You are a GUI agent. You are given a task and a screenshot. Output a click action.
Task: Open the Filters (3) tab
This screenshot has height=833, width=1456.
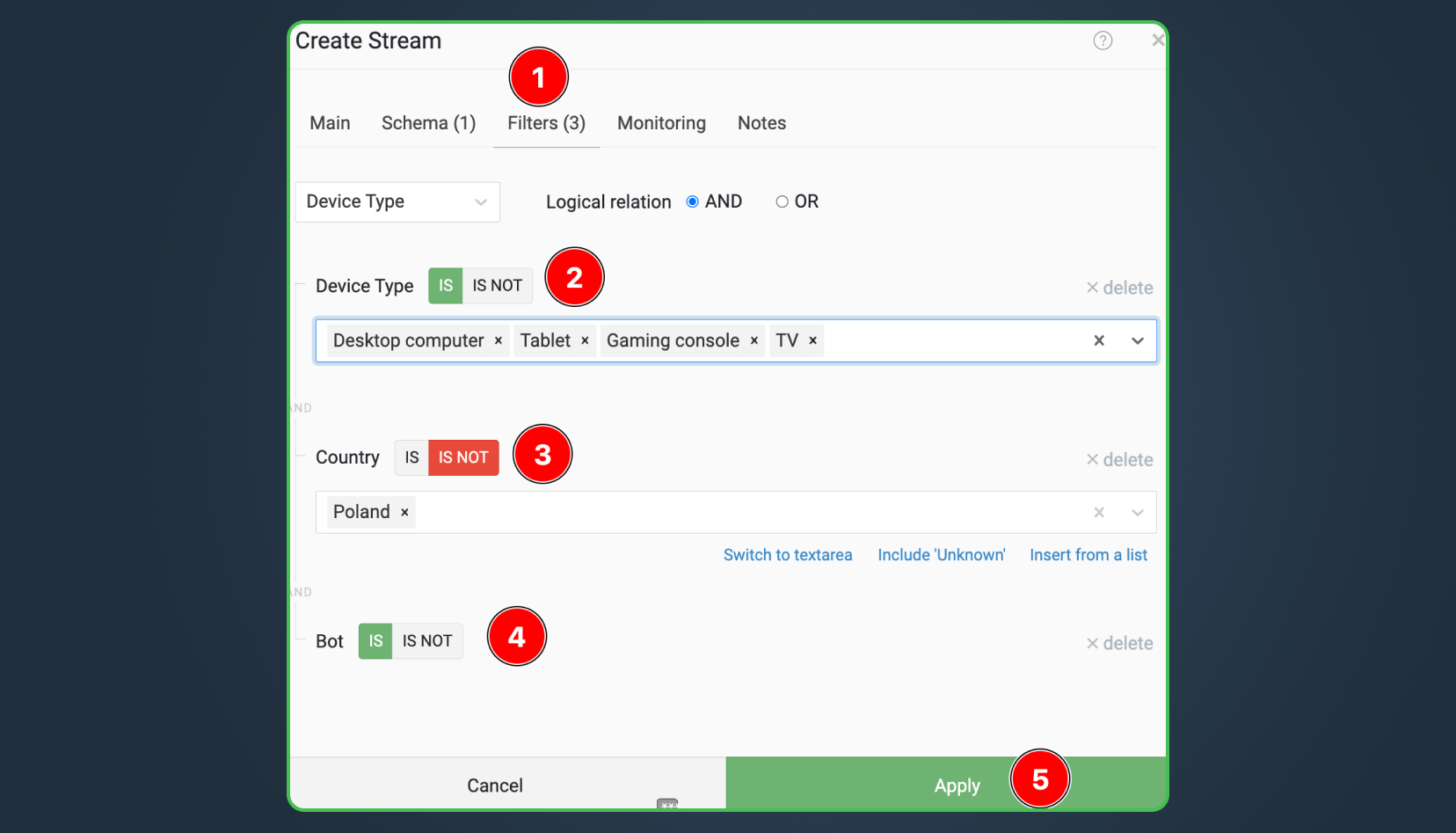(546, 123)
